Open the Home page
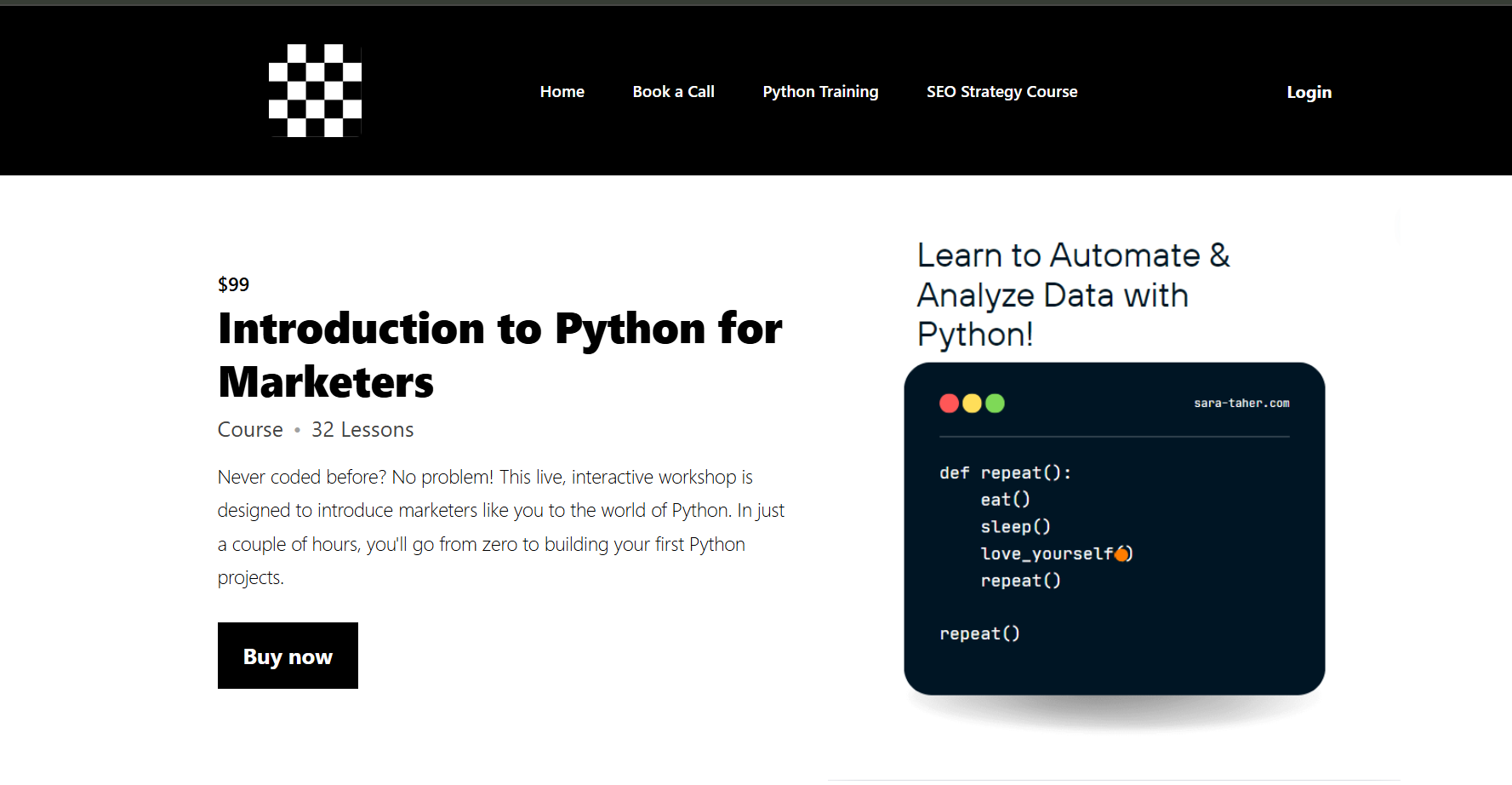 [x=562, y=92]
